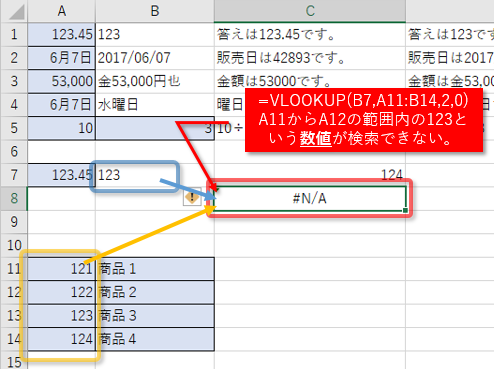Image resolution: width=494 pixels, height=369 pixels.
Task: Select row 9 header
Action: (x=14, y=222)
